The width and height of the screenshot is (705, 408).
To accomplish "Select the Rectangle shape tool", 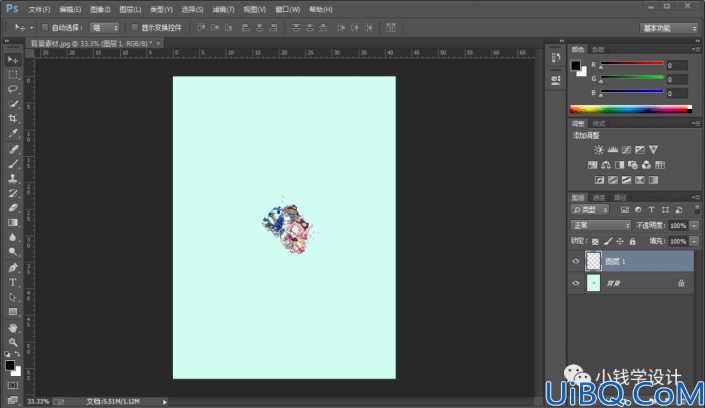I will (13, 312).
